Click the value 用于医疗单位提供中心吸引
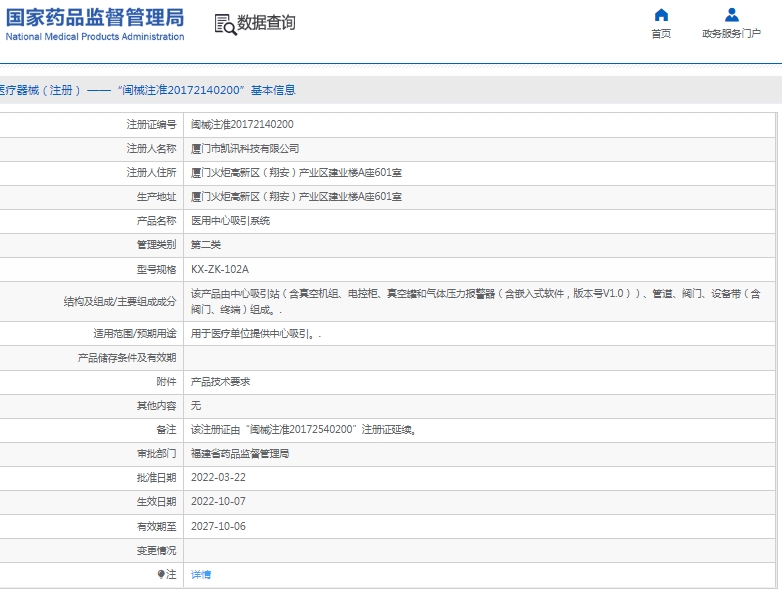782x595 pixels. (256, 334)
